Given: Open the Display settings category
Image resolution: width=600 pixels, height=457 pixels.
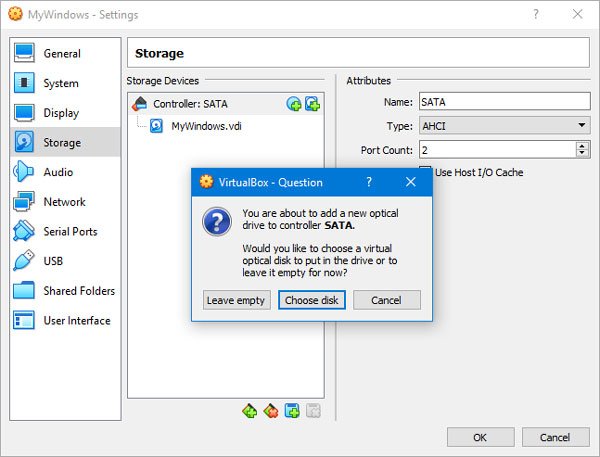Looking at the screenshot, I should [x=61, y=113].
